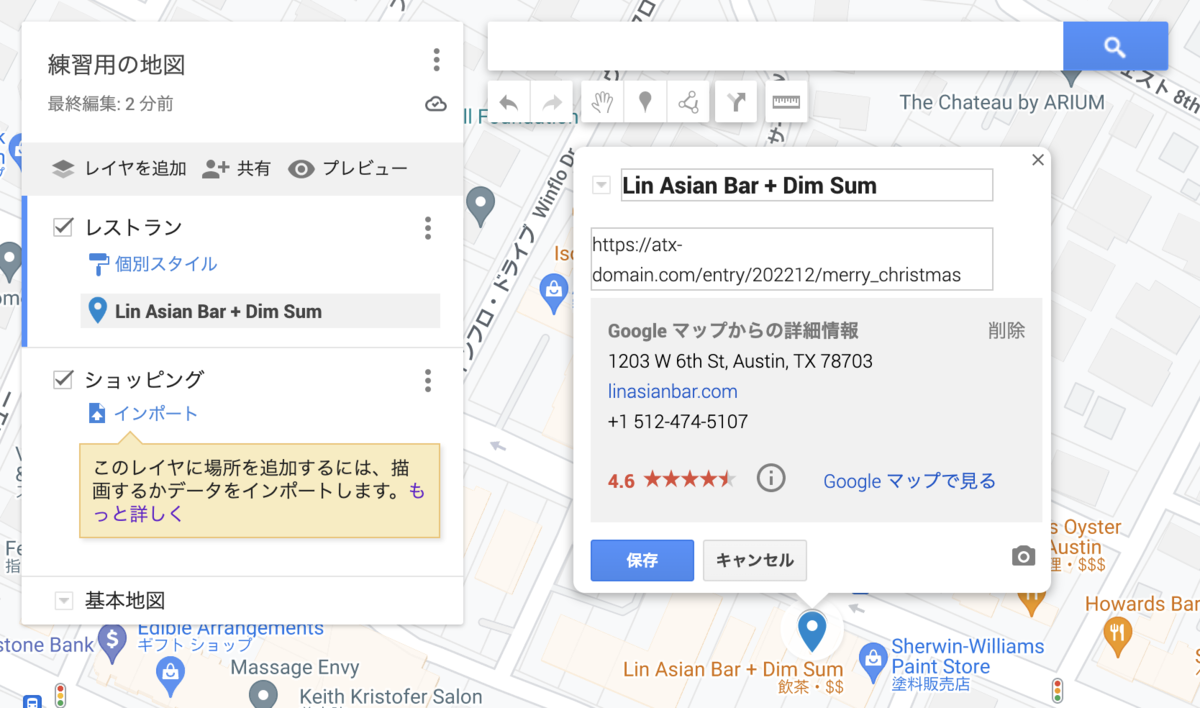Select Lin Asian Bar + Dim Sum list item

click(260, 311)
